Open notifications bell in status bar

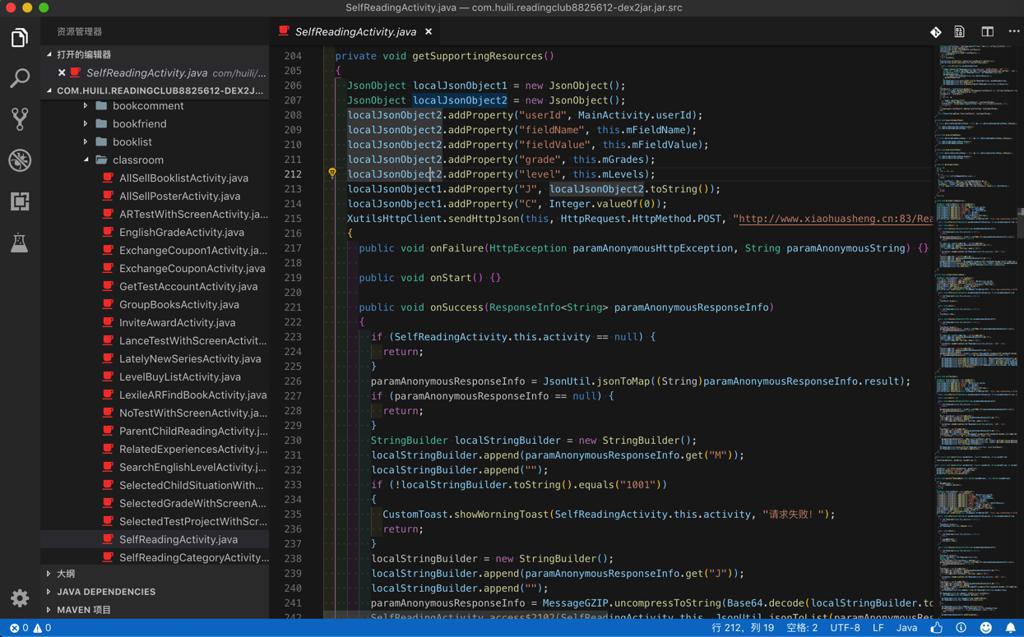point(1010,627)
